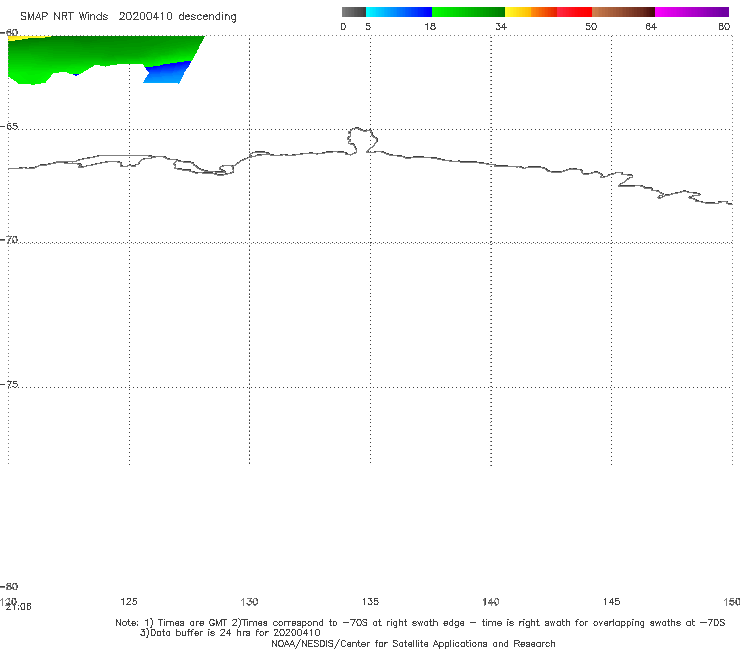Pick the blue 5–18 segment of the color bar
This screenshot has width=740, height=650.
(399, 12)
